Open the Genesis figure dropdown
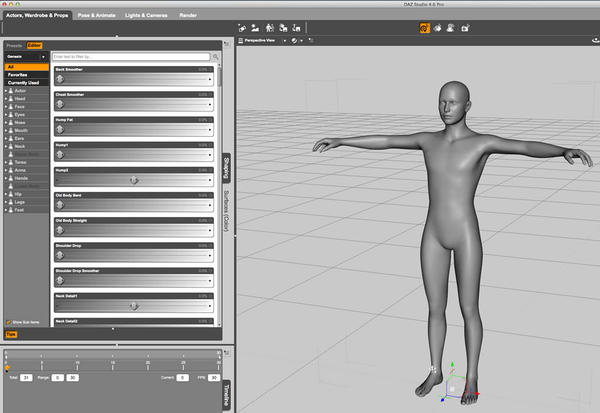This screenshot has width=600, height=413. (24, 57)
